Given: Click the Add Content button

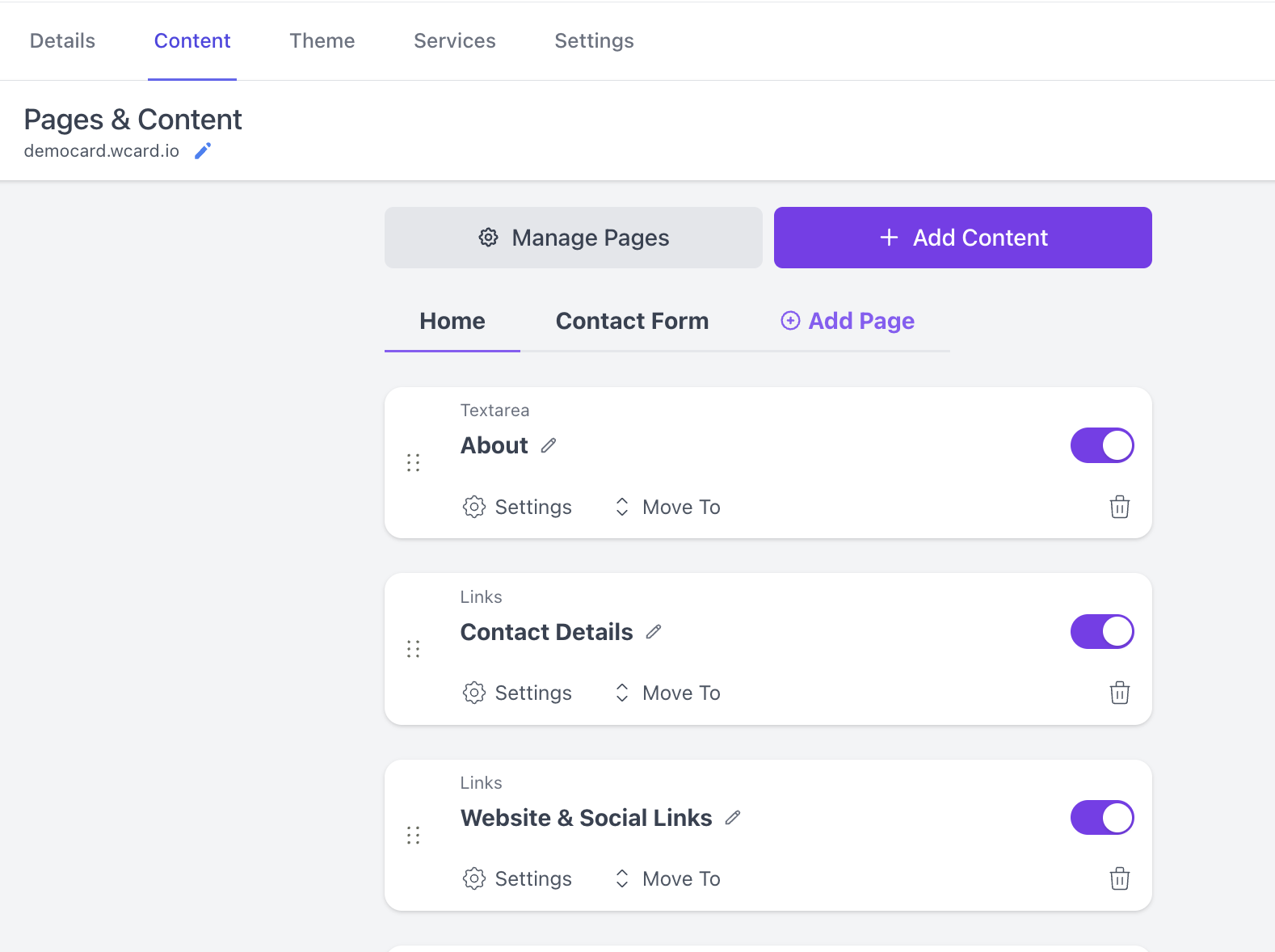Looking at the screenshot, I should [963, 238].
